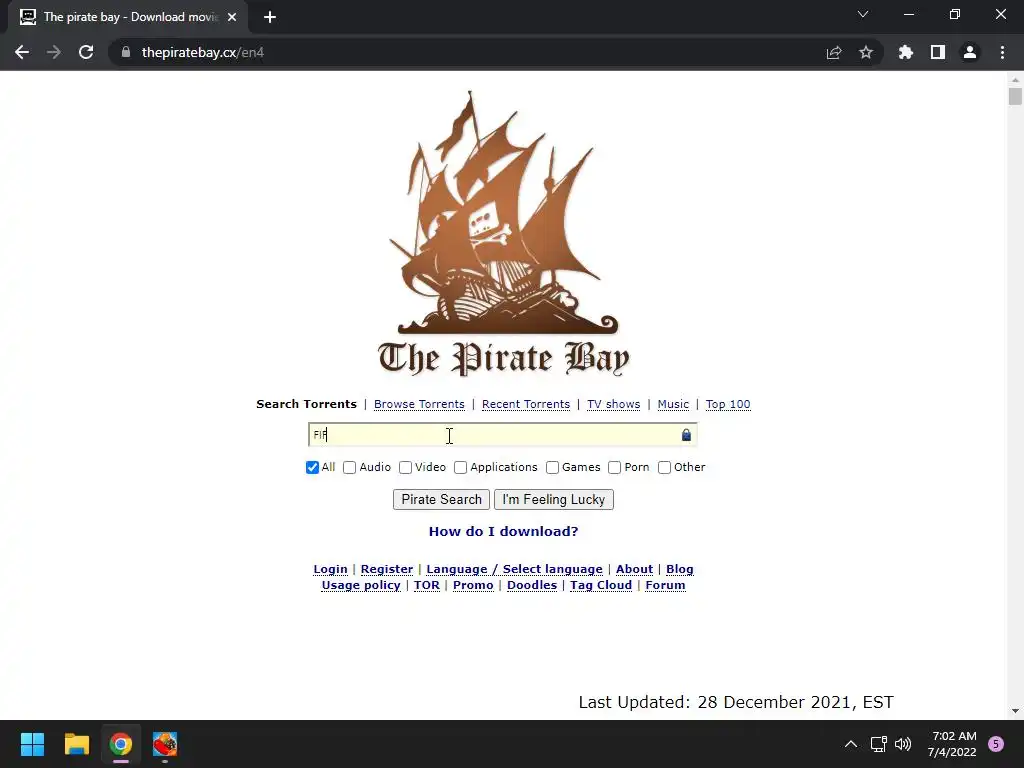This screenshot has width=1024, height=768.
Task: Open the clock and date 7:02 AM
Action: coord(952,744)
